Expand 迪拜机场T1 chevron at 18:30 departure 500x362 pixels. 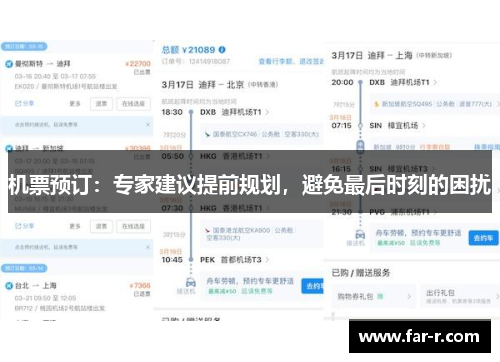[x=267, y=112]
